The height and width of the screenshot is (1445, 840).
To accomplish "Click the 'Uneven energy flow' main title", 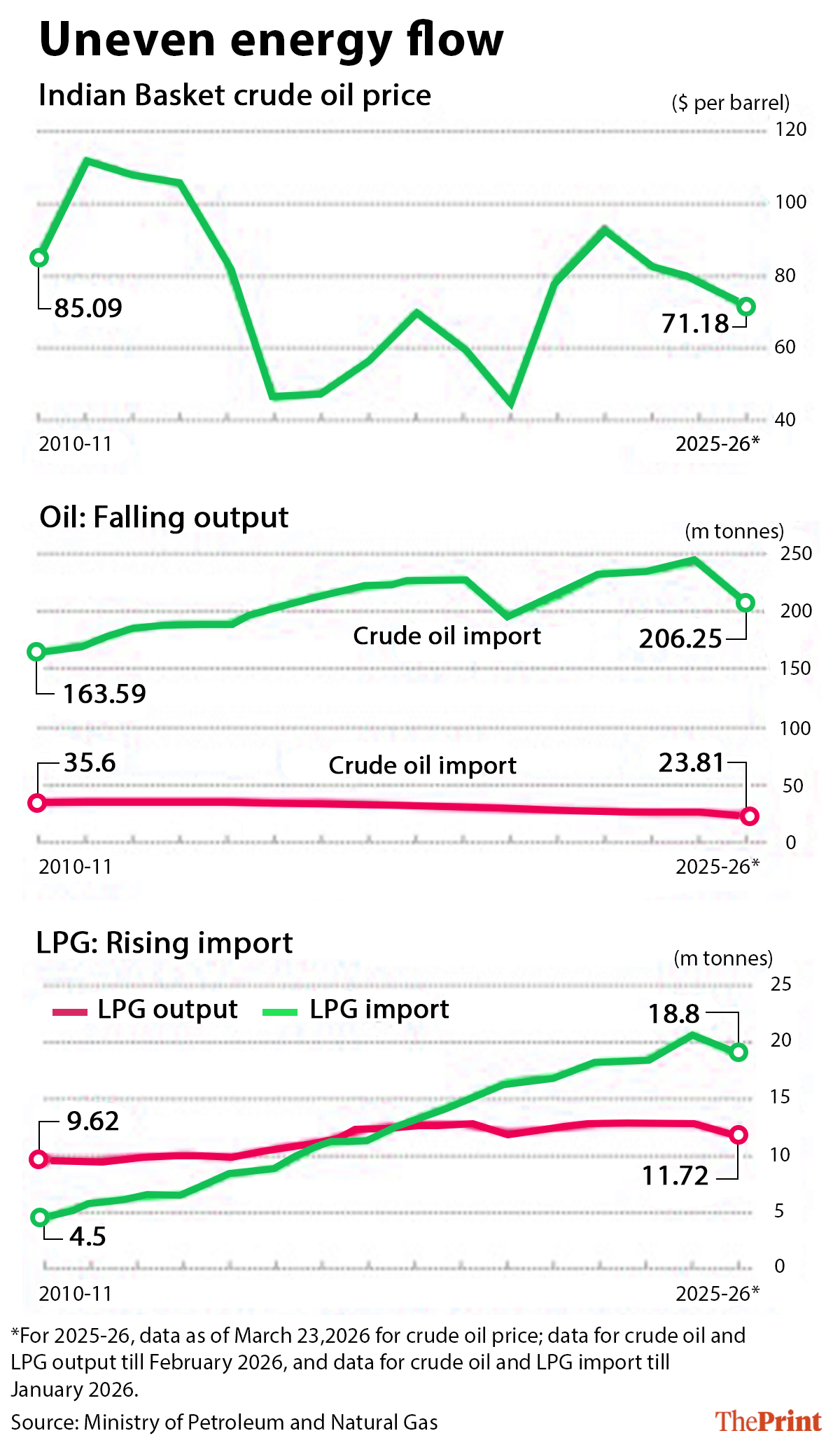I will pyautogui.click(x=272, y=41).
